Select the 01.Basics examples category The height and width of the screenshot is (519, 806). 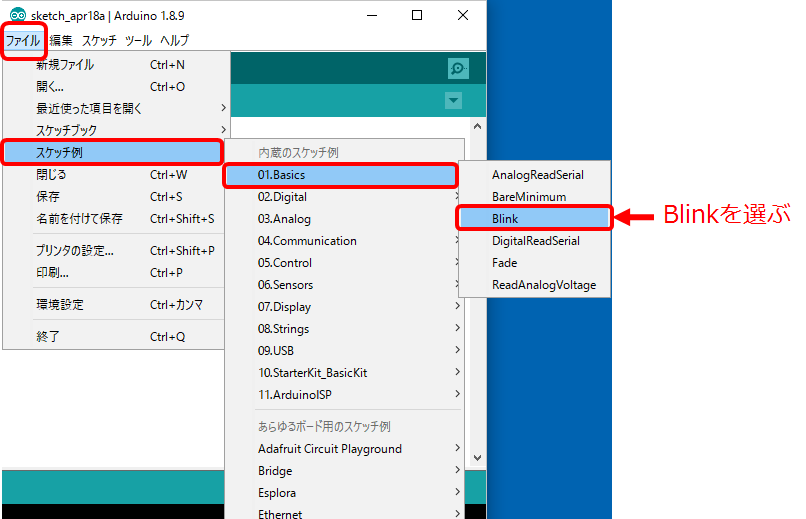pyautogui.click(x=340, y=175)
